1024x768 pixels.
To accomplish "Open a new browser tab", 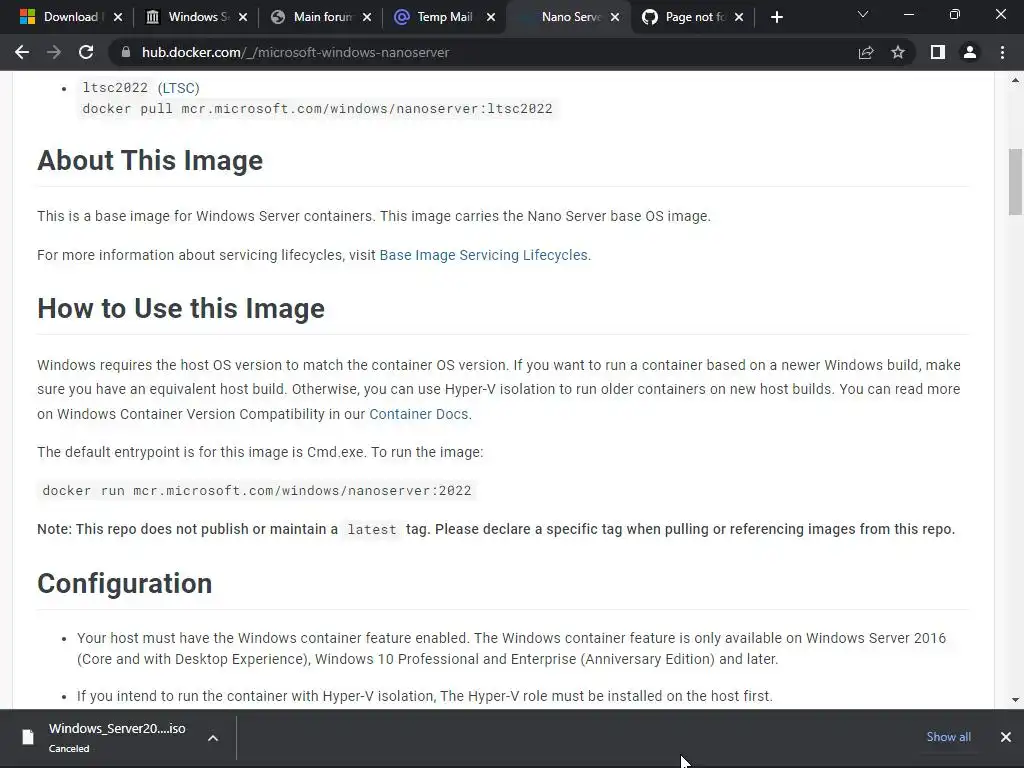I will click(x=776, y=17).
